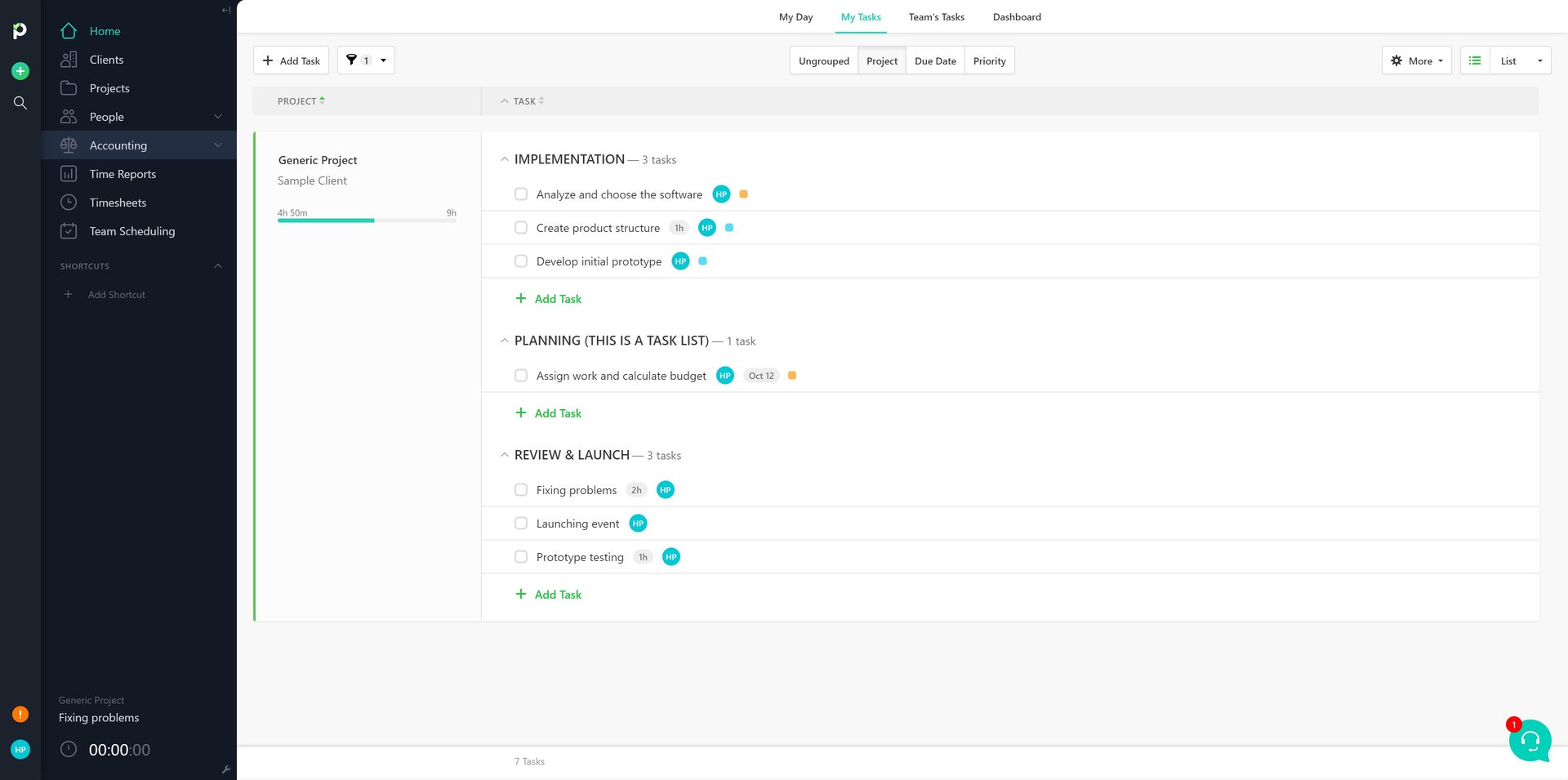
Task: Click Add Shortcut in sidebar
Action: [x=105, y=295]
